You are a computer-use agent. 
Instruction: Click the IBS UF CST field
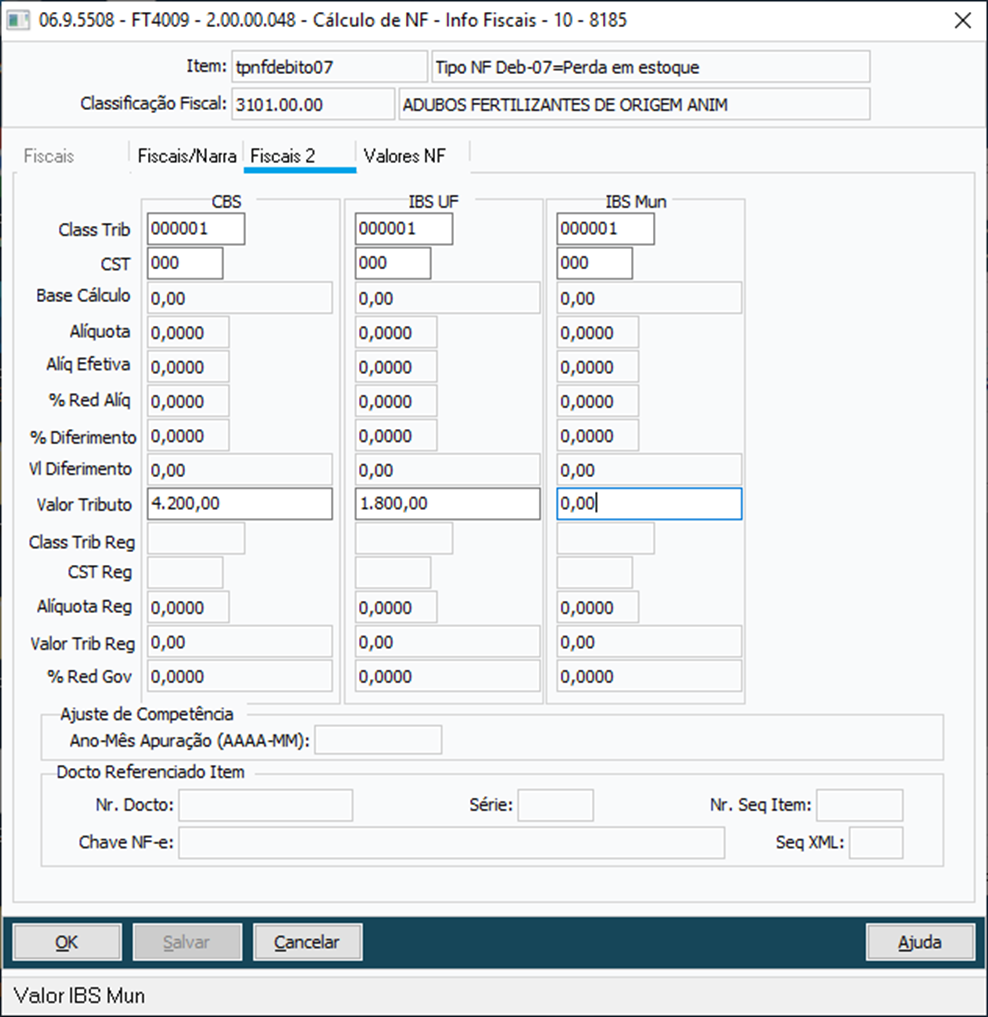point(392,263)
